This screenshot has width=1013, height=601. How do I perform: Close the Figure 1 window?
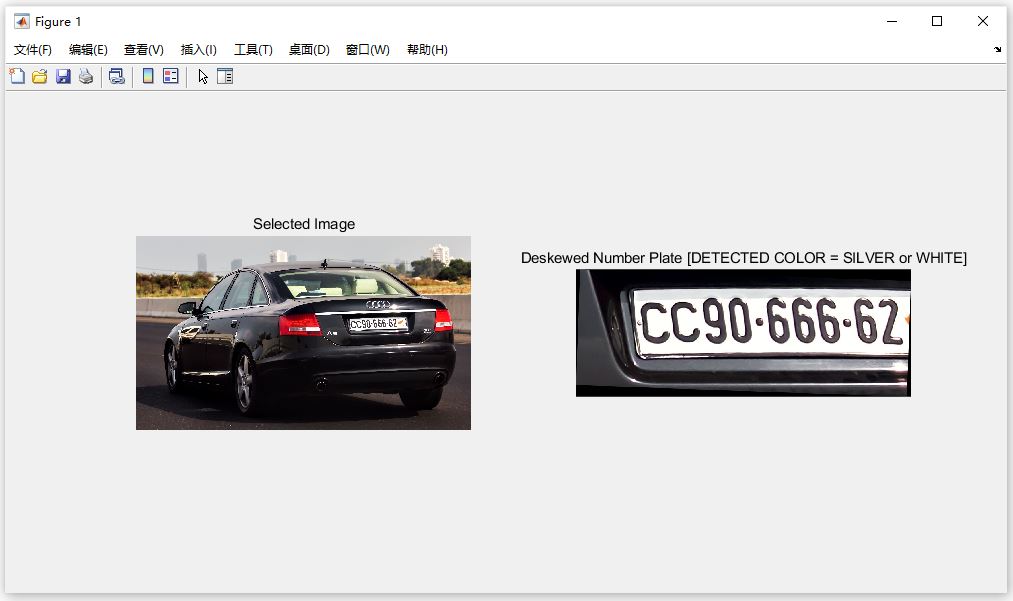[983, 21]
